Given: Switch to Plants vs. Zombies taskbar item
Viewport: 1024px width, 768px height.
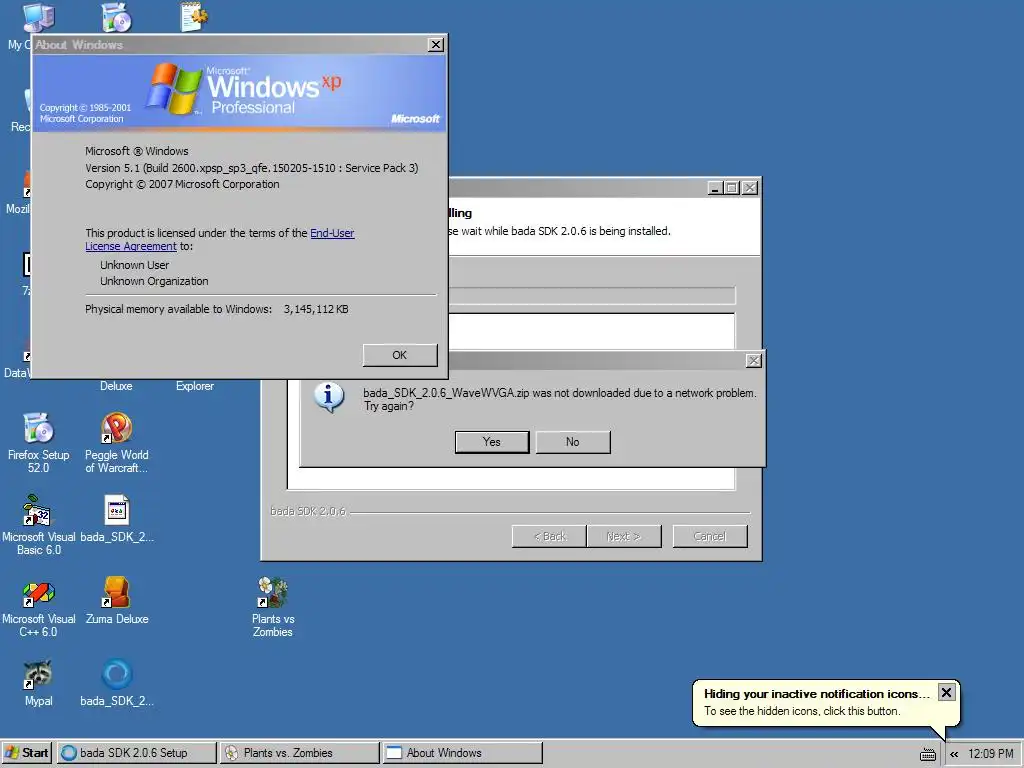Looking at the screenshot, I should pos(300,753).
